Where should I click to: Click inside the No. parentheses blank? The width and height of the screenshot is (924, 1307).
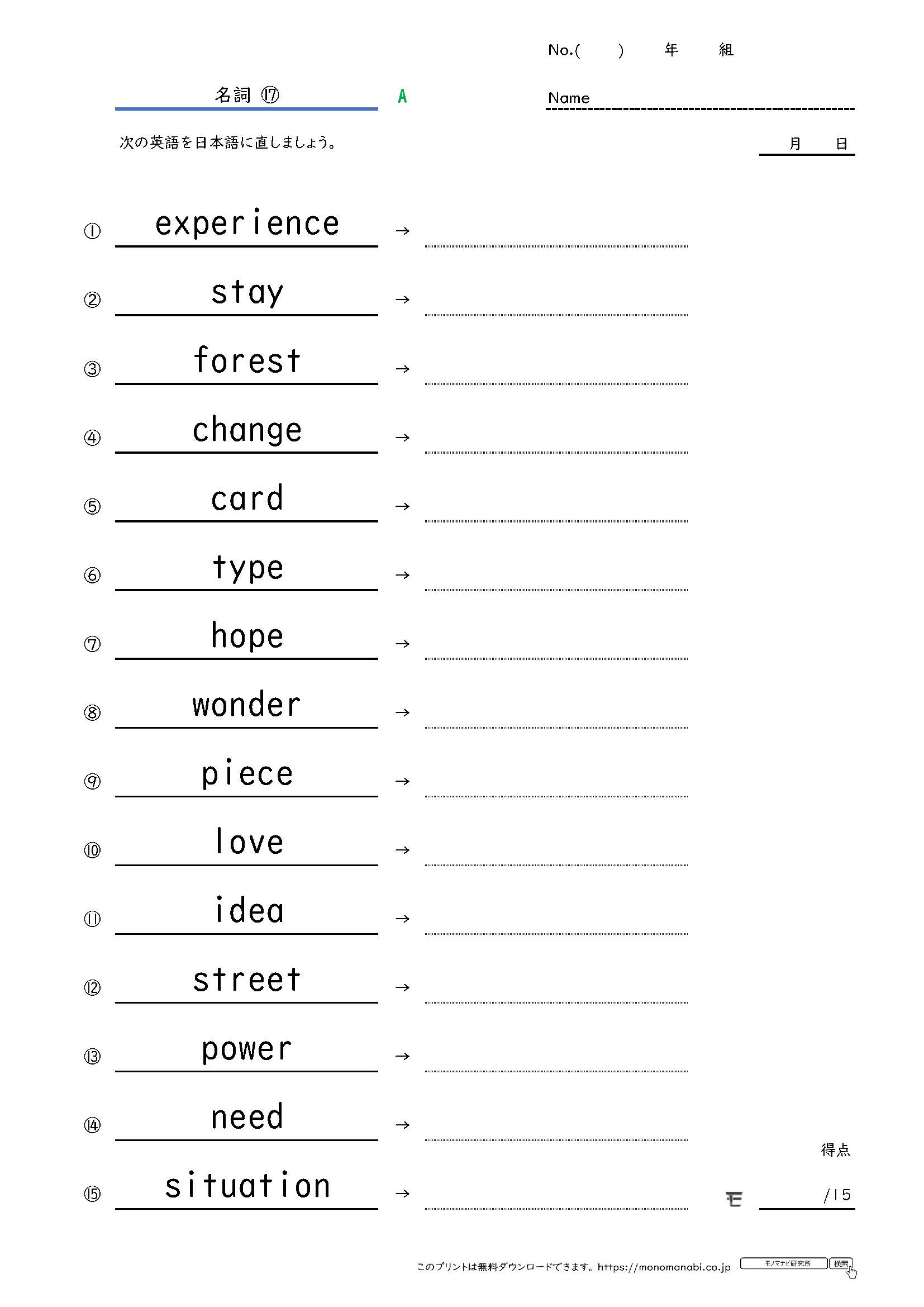tap(599, 50)
